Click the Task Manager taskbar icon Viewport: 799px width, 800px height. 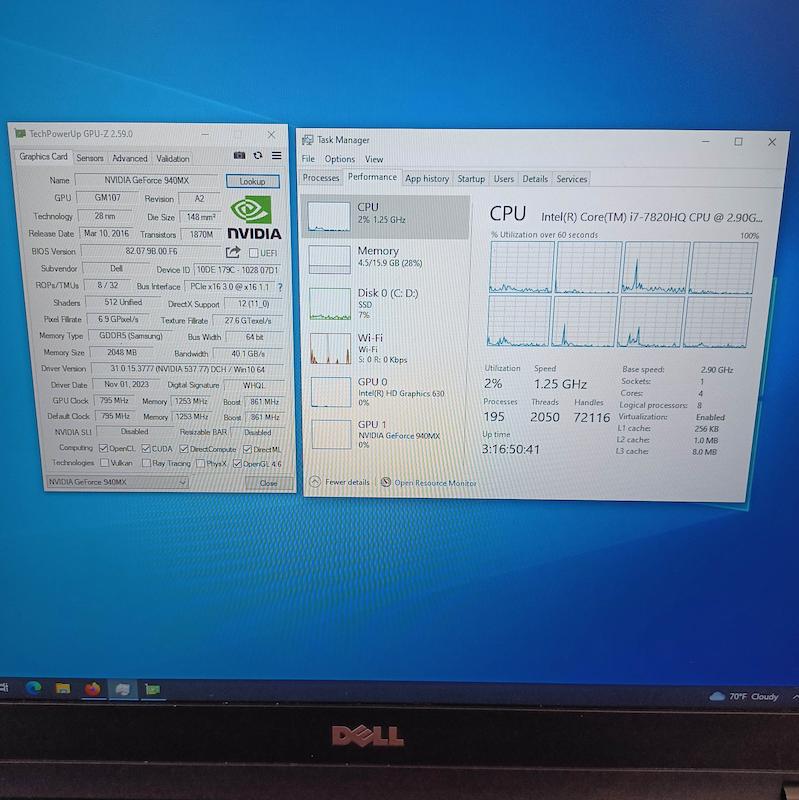click(x=122, y=690)
